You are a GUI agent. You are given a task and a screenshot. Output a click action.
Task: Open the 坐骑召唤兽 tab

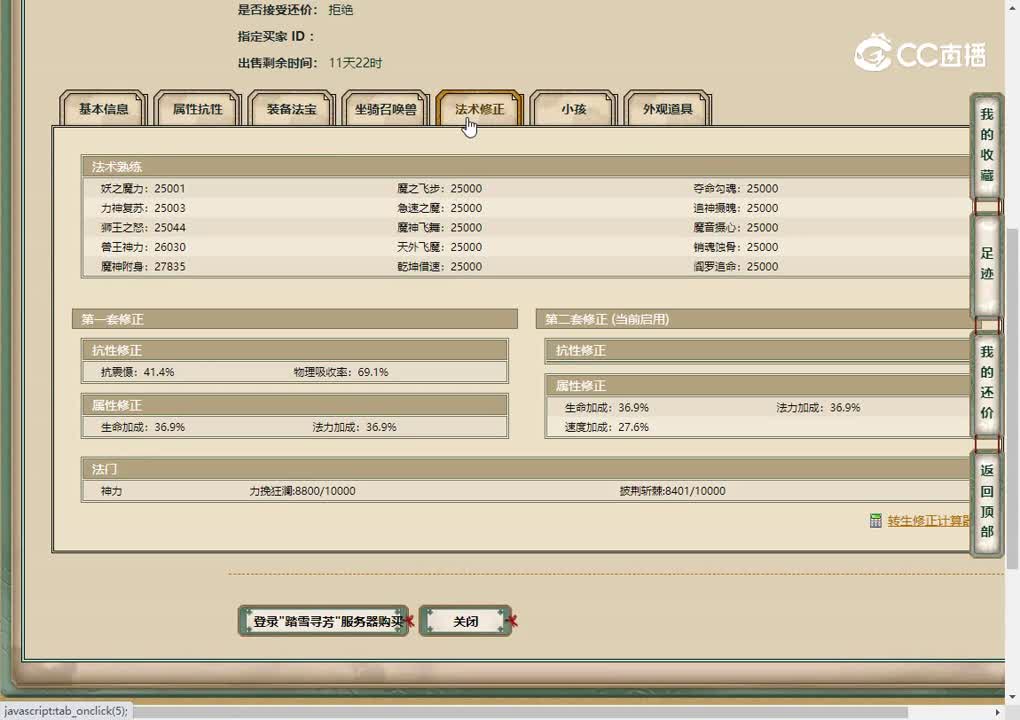click(385, 110)
